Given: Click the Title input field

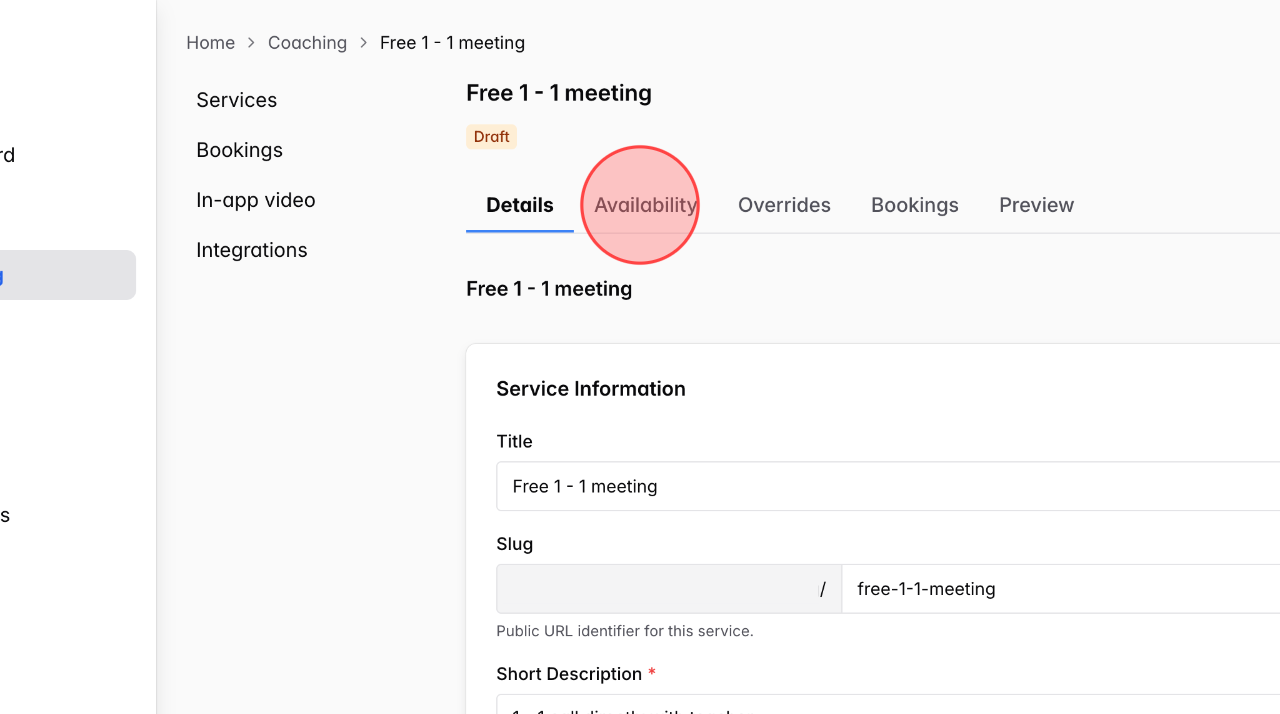Looking at the screenshot, I should [888, 486].
